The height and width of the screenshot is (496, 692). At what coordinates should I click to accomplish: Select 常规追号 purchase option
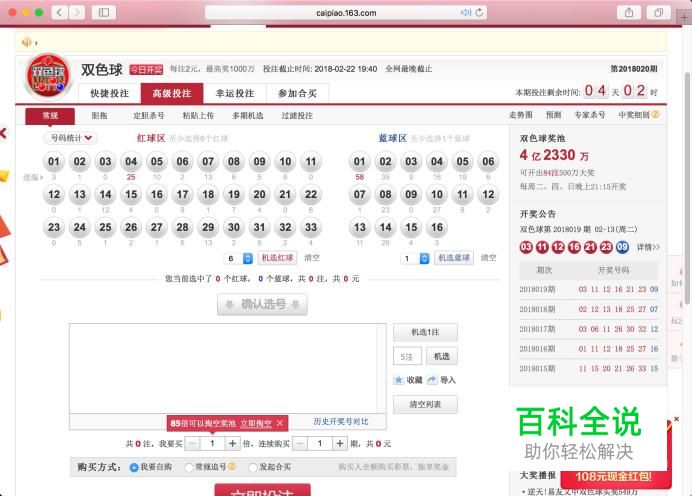coord(188,467)
